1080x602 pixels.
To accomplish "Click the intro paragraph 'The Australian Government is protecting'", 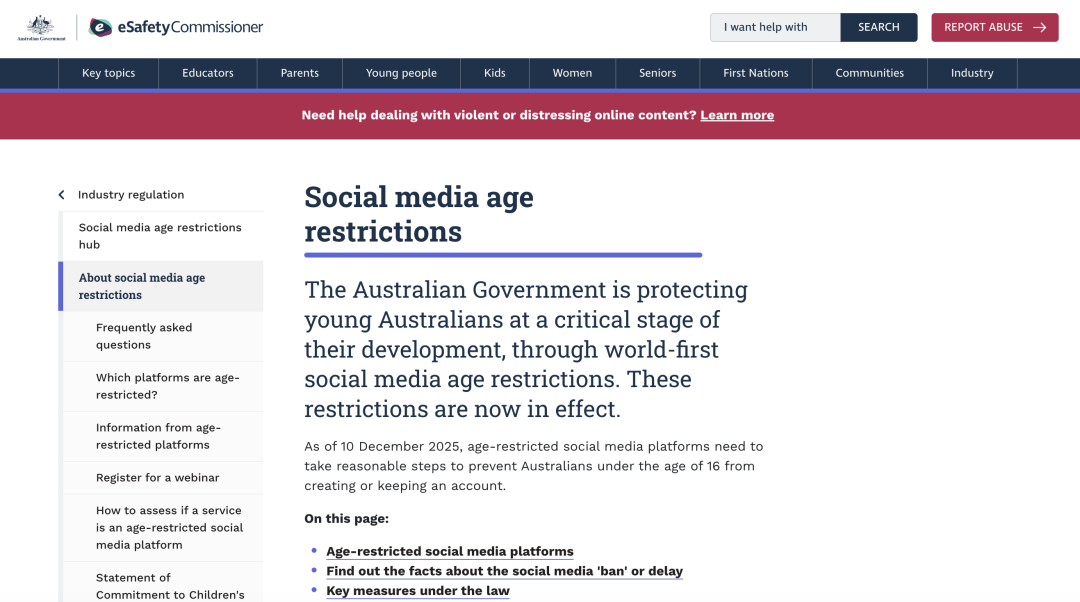I will pos(526,349).
